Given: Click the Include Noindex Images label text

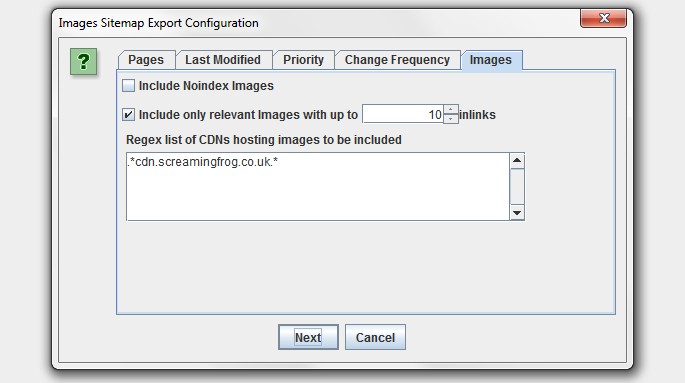Looking at the screenshot, I should tap(206, 86).
